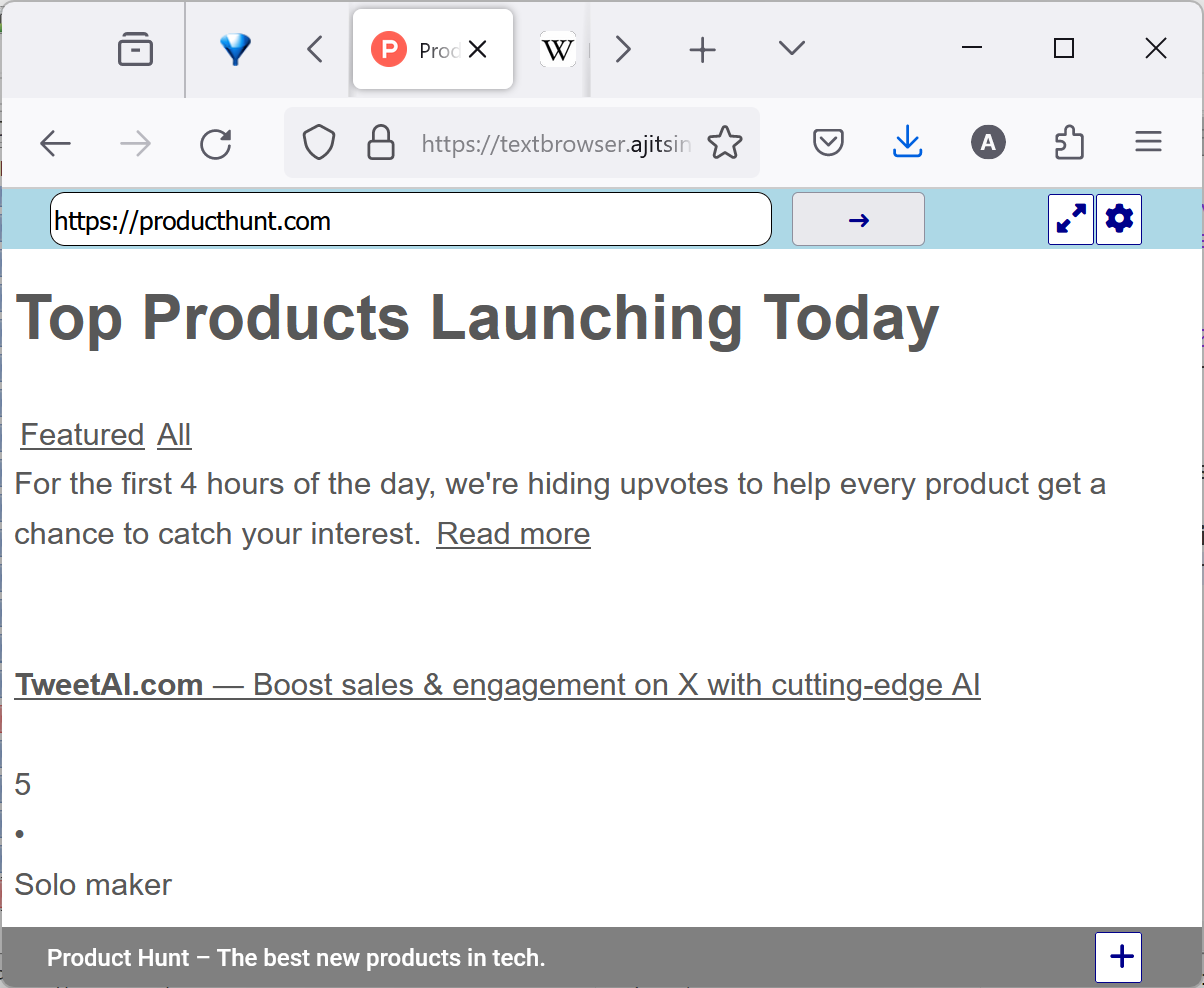Image resolution: width=1204 pixels, height=988 pixels.
Task: Bookmark this page with the star
Action: pyautogui.click(x=725, y=143)
